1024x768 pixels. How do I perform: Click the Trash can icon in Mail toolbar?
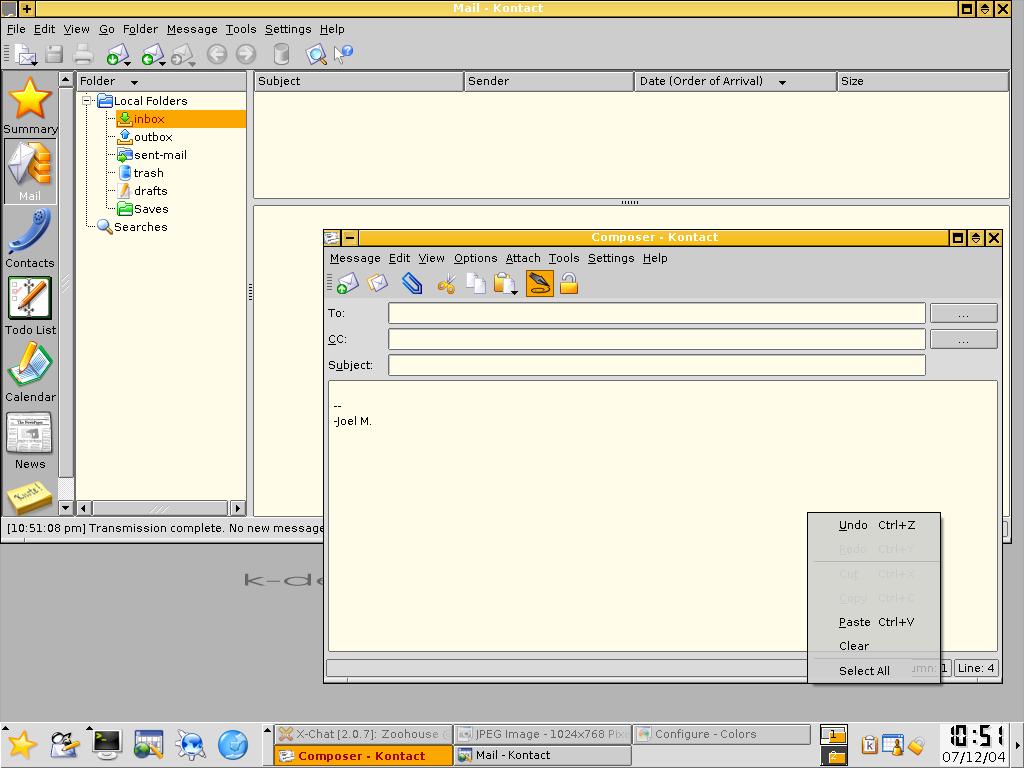coord(281,54)
